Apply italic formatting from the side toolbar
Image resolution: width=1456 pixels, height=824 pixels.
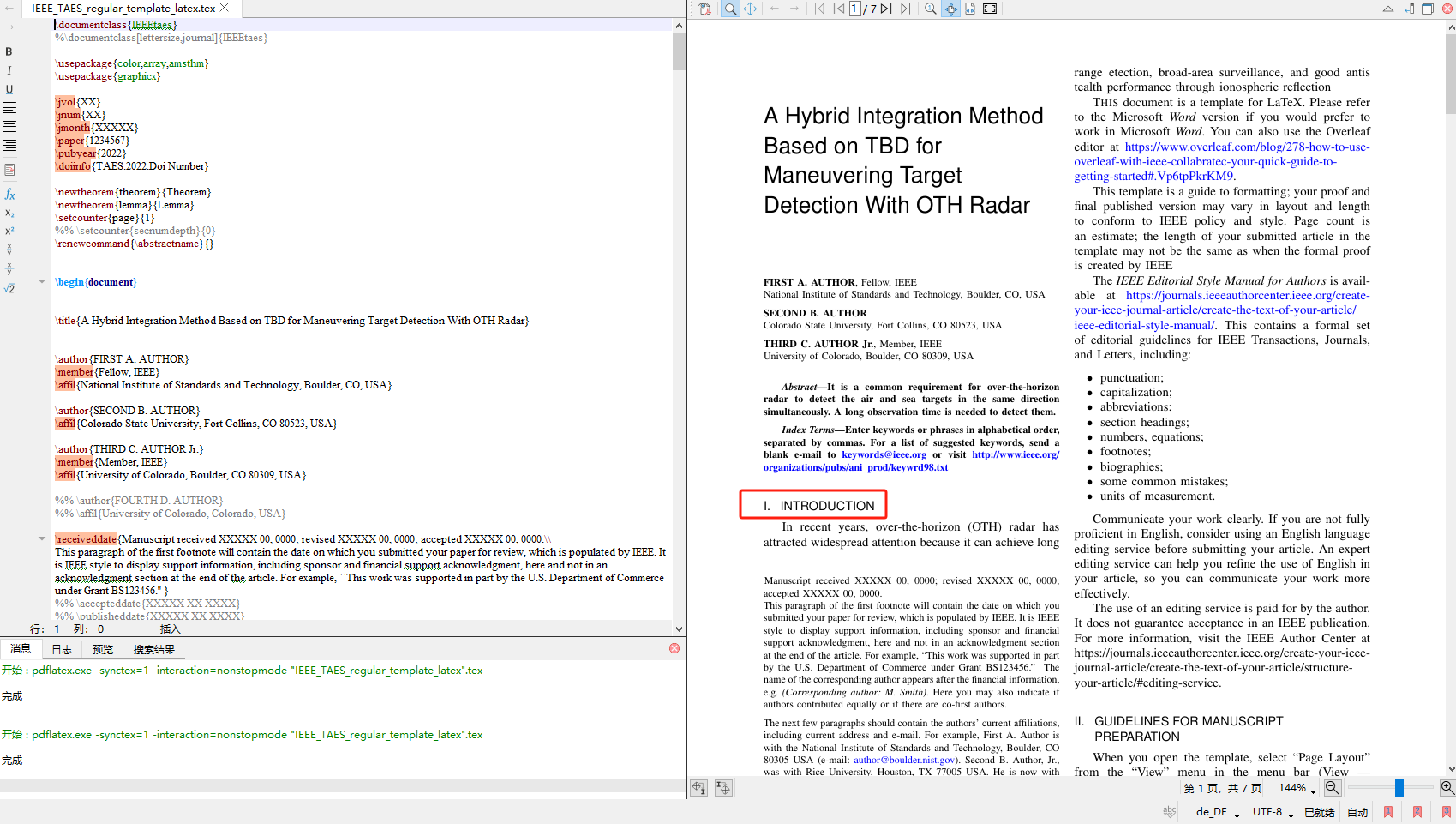[x=9, y=70]
